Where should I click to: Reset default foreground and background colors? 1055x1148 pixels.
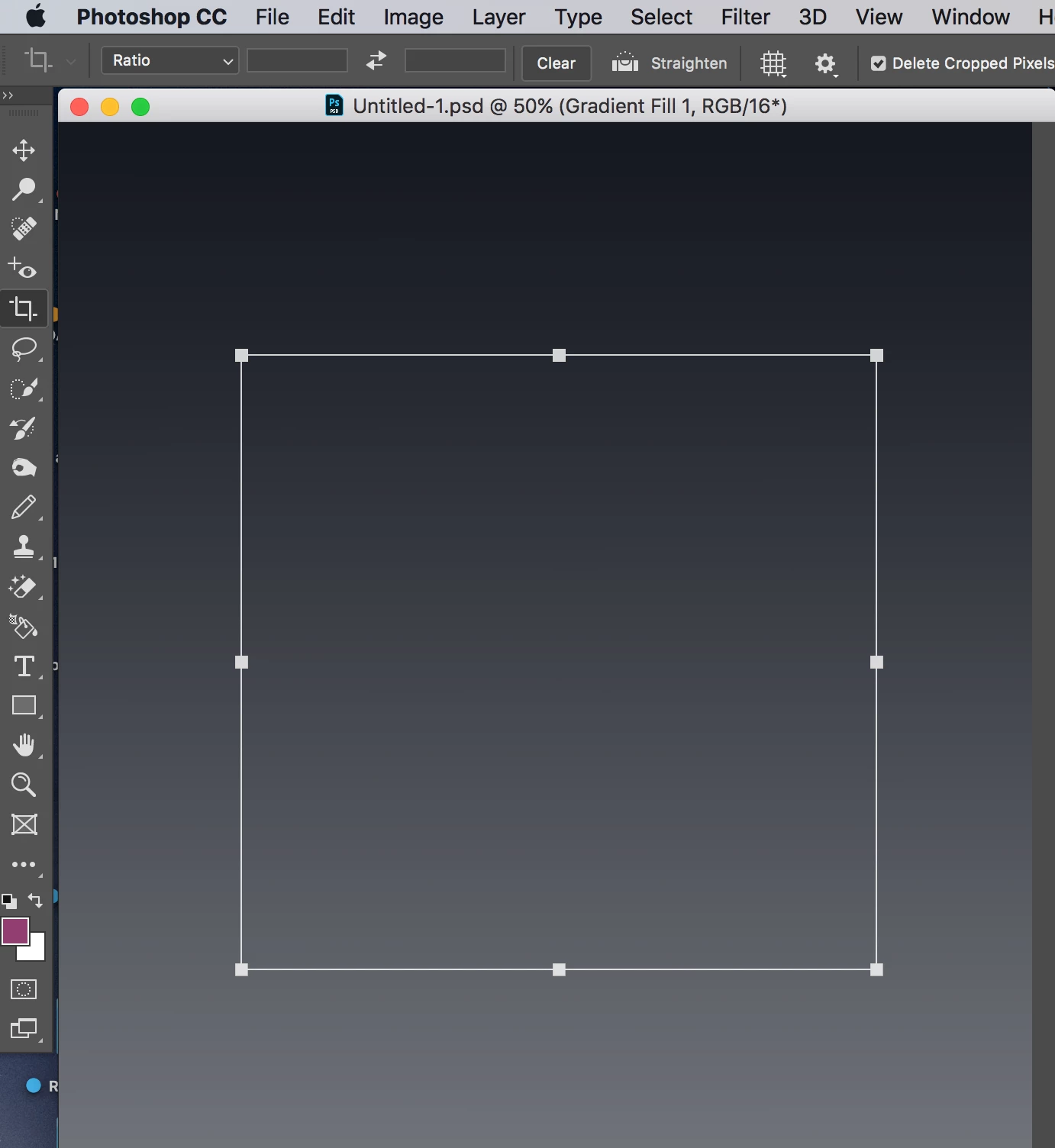click(x=9, y=901)
